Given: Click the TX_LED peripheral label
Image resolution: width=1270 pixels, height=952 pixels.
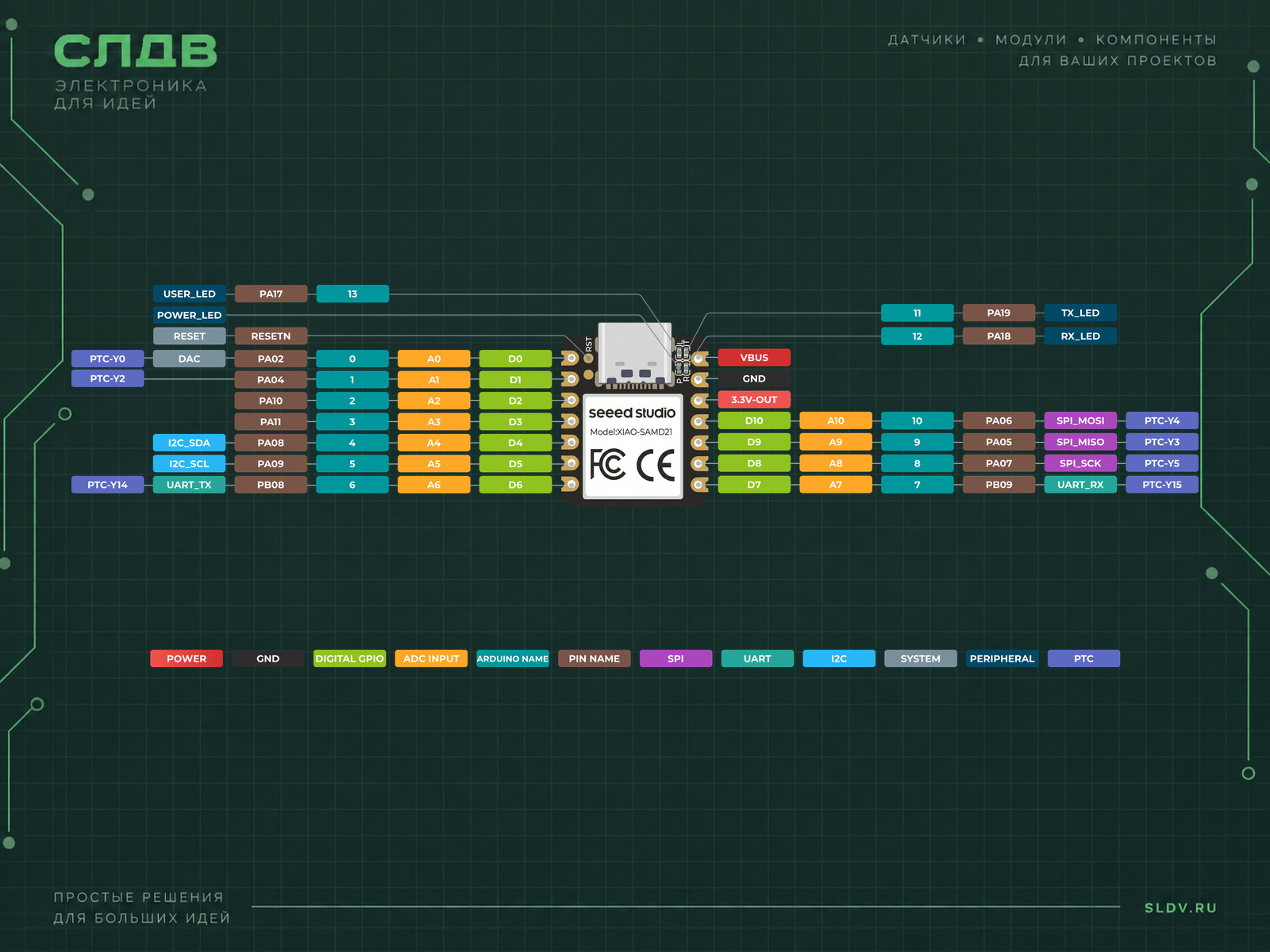Looking at the screenshot, I should coord(1080,313).
